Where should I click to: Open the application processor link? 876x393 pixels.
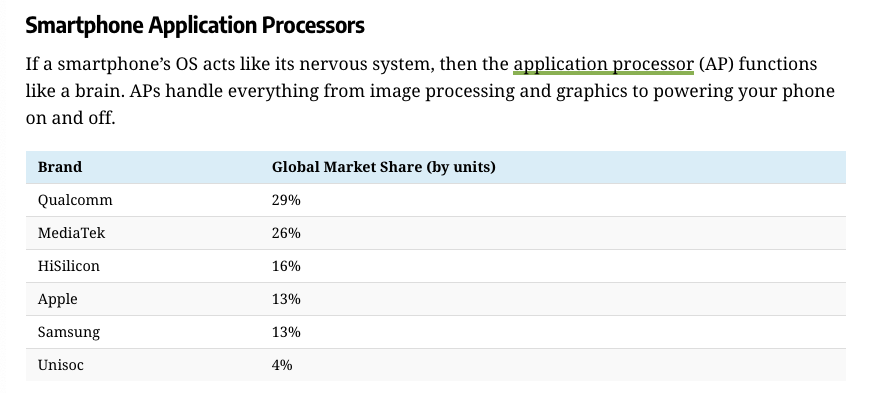pyautogui.click(x=603, y=64)
